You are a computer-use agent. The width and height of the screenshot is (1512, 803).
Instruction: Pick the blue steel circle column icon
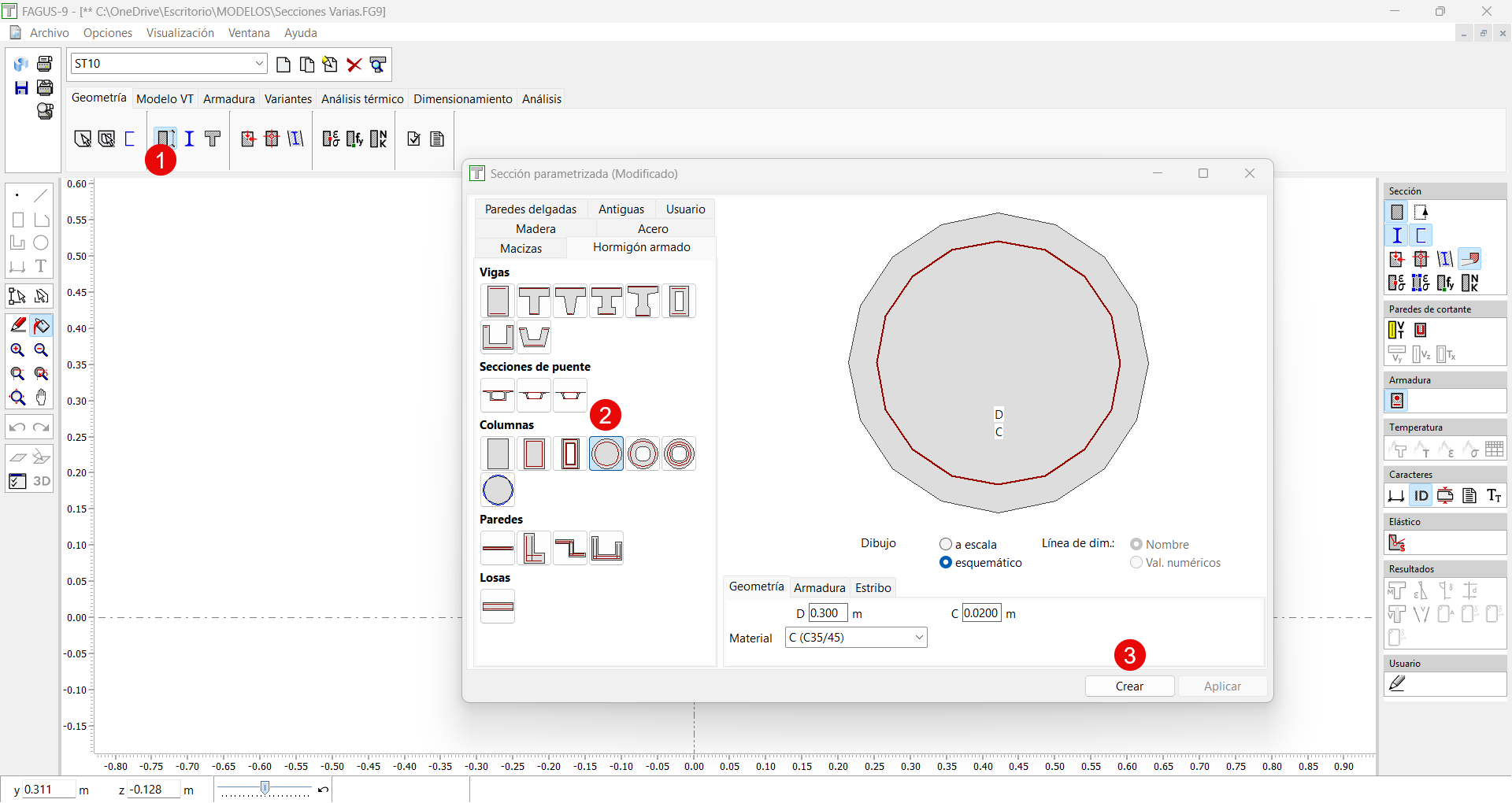tap(498, 490)
